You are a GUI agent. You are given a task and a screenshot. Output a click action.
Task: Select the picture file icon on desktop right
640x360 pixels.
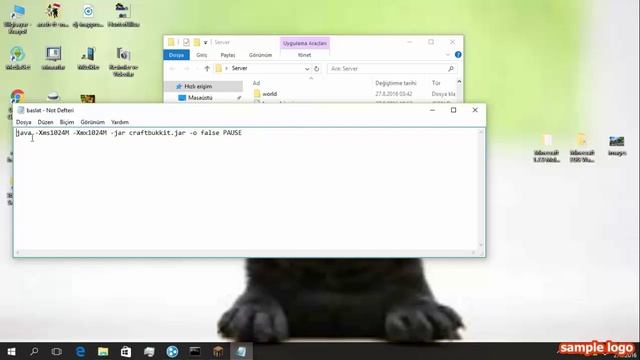tap(617, 142)
